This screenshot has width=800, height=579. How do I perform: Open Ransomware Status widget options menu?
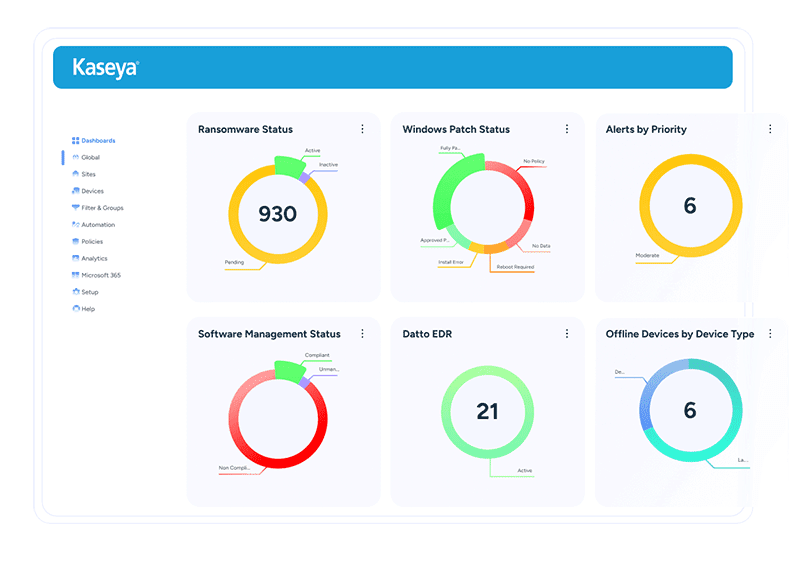coord(362,129)
